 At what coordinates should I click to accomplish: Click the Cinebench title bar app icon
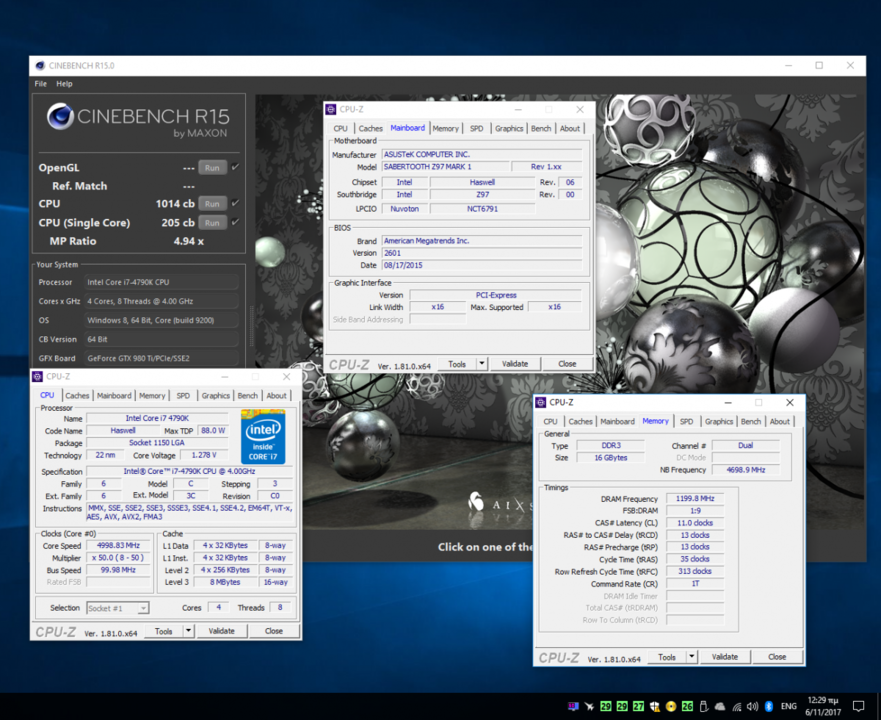tap(40, 66)
